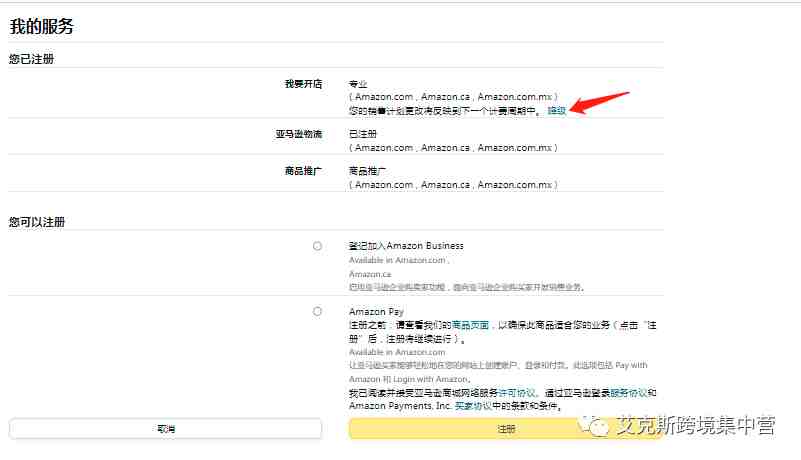801x460 pixels.
Task: Click the 我要开店 service label
Action: (303, 84)
